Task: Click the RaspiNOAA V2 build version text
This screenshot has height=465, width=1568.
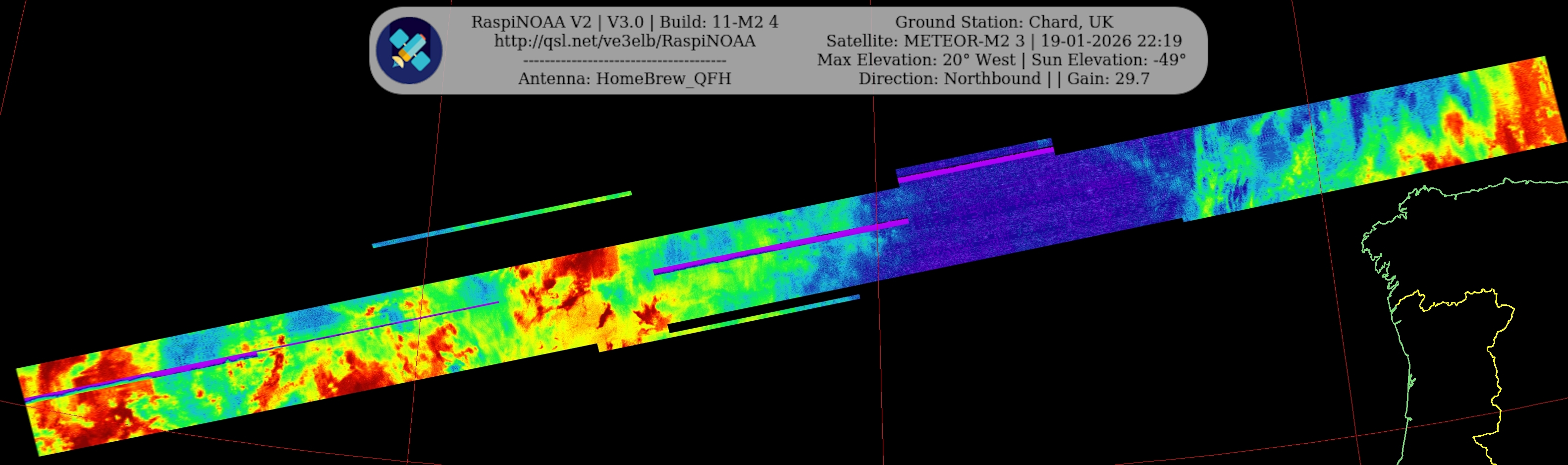Action: coord(625,22)
